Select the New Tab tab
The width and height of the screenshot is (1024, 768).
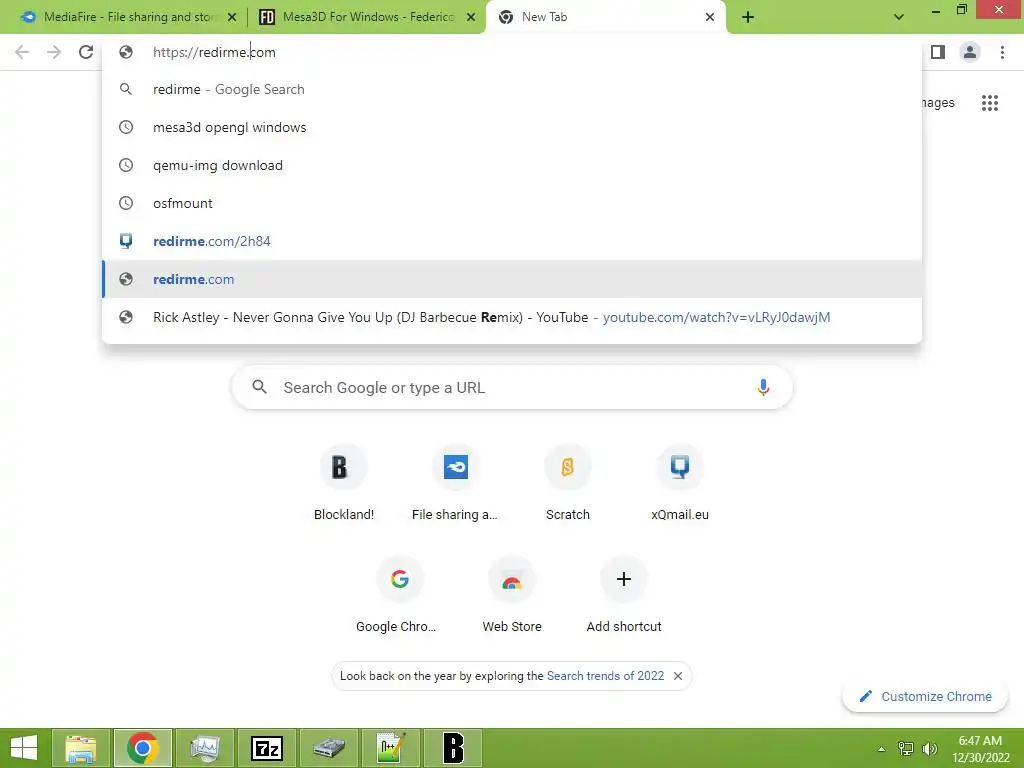coord(605,18)
